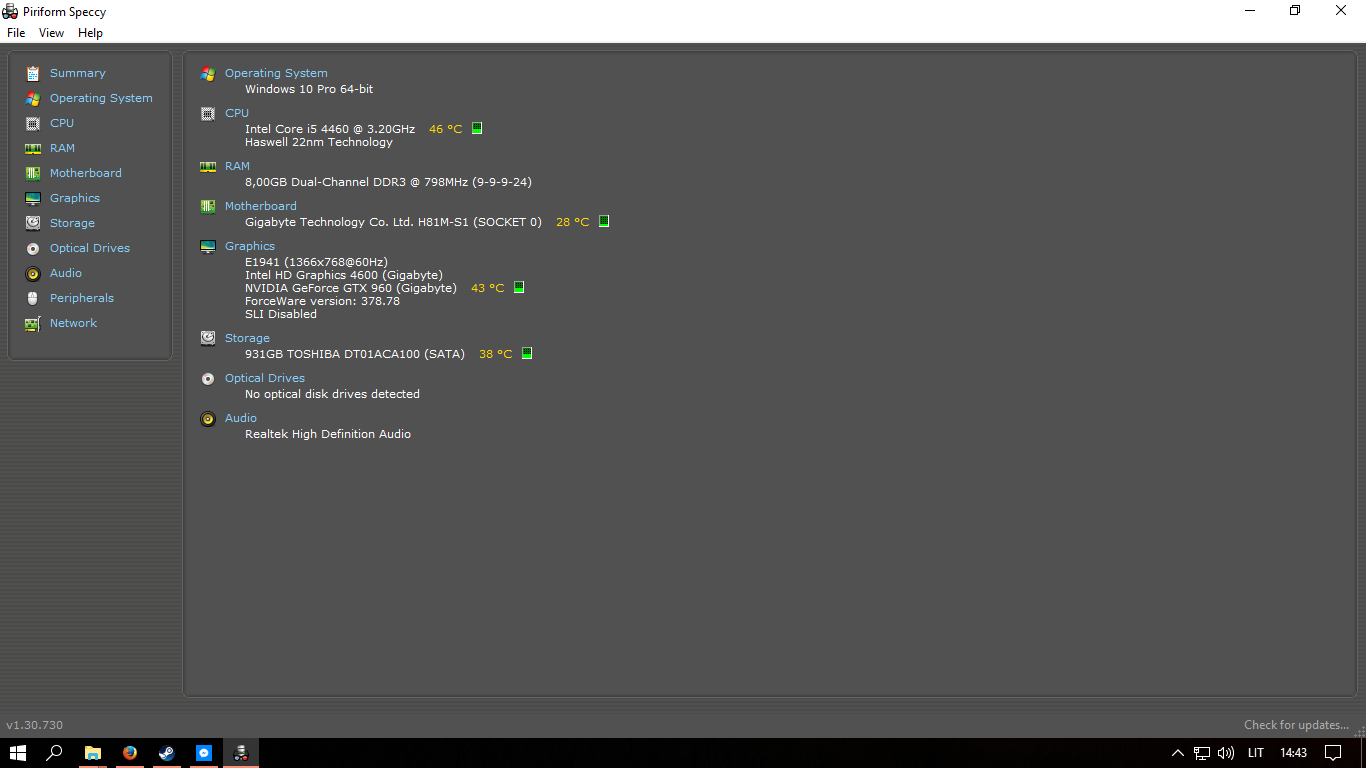Image resolution: width=1366 pixels, height=768 pixels.
Task: Click the CPU chip icon in sidebar
Action: (33, 123)
